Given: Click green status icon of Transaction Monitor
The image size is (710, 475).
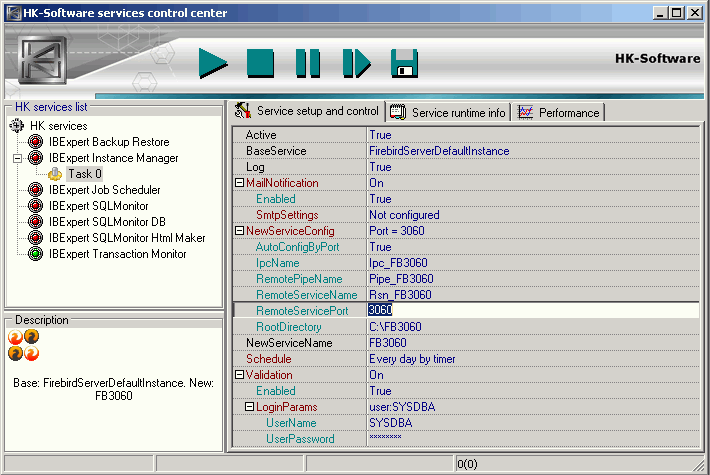Looking at the screenshot, I should coord(35,254).
